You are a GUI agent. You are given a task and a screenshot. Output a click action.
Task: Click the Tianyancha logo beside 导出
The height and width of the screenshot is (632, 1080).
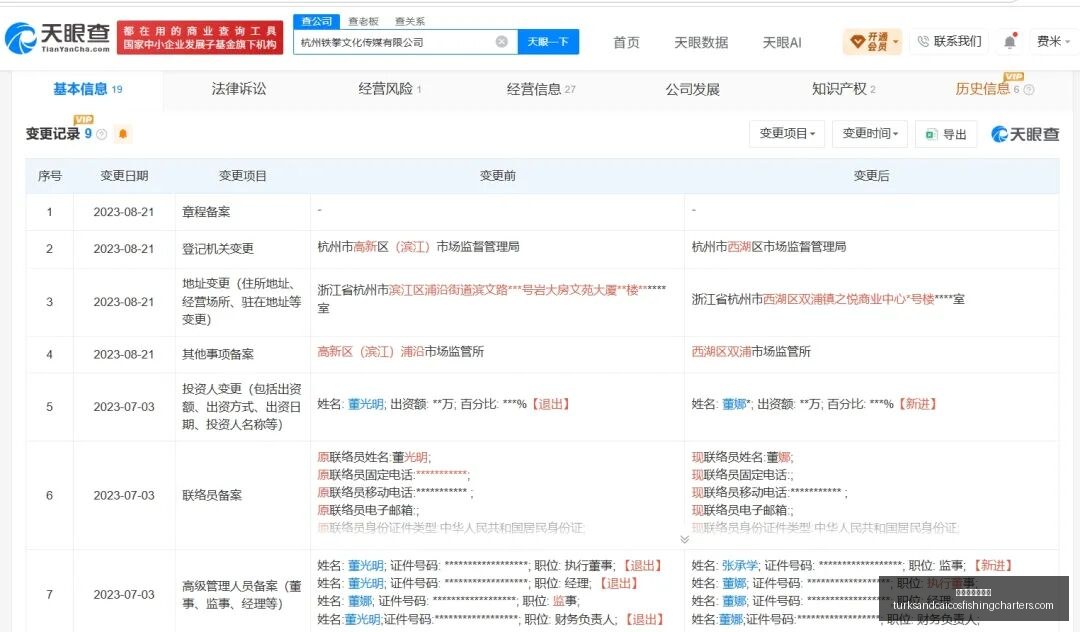pyautogui.click(x=1025, y=134)
